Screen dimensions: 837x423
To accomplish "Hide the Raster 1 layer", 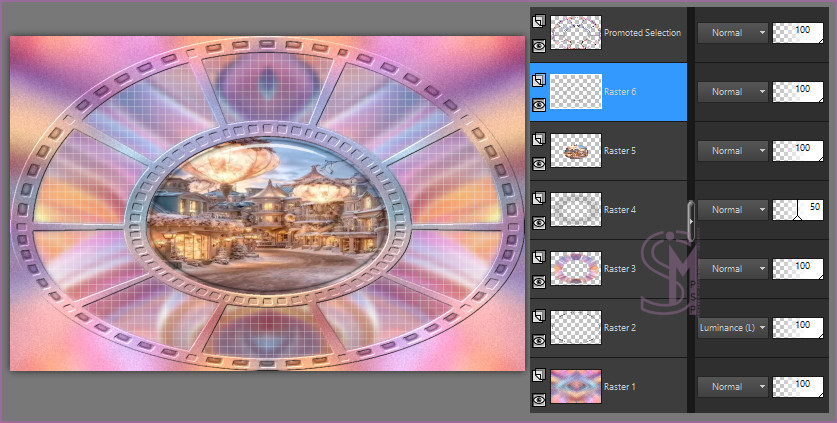I will coord(540,399).
